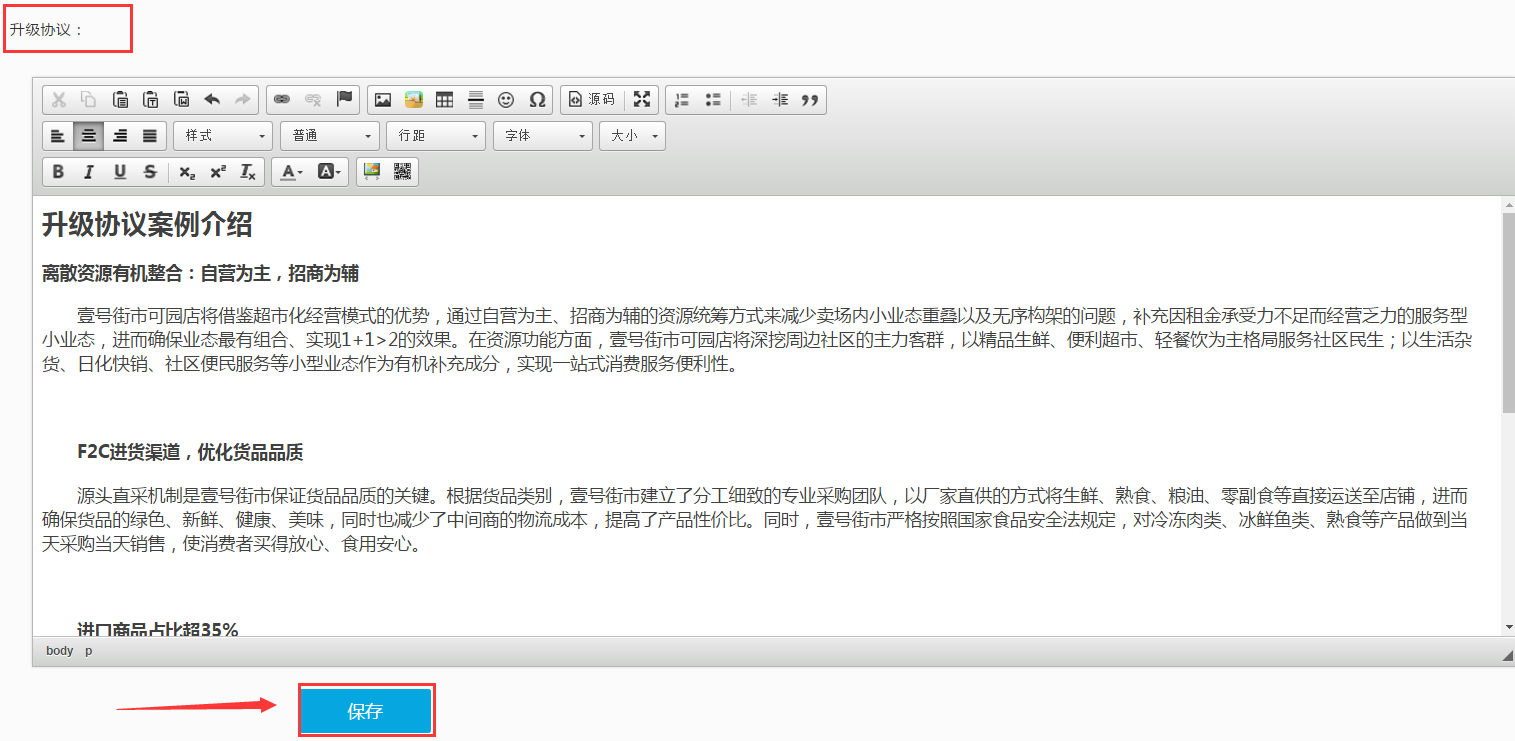Apply block quote with the quotation marks icon
Viewport: 1515px width, 741px height.
(x=811, y=99)
